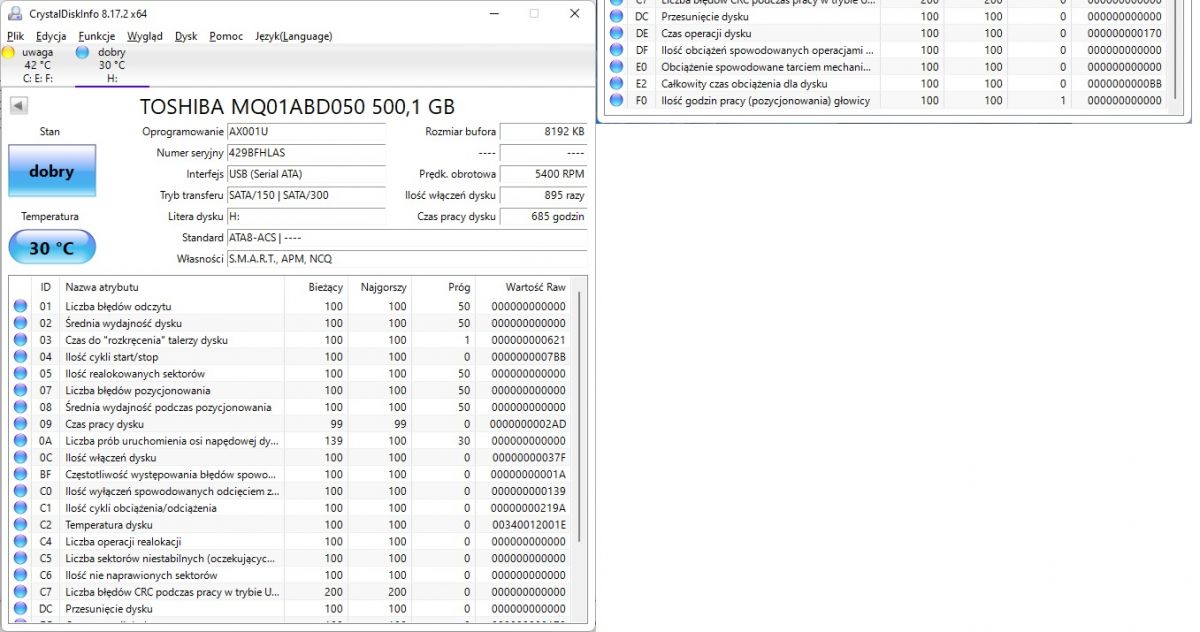The width and height of the screenshot is (1200, 632).
Task: Click raw value 0000000007BB
Action: tap(528, 357)
